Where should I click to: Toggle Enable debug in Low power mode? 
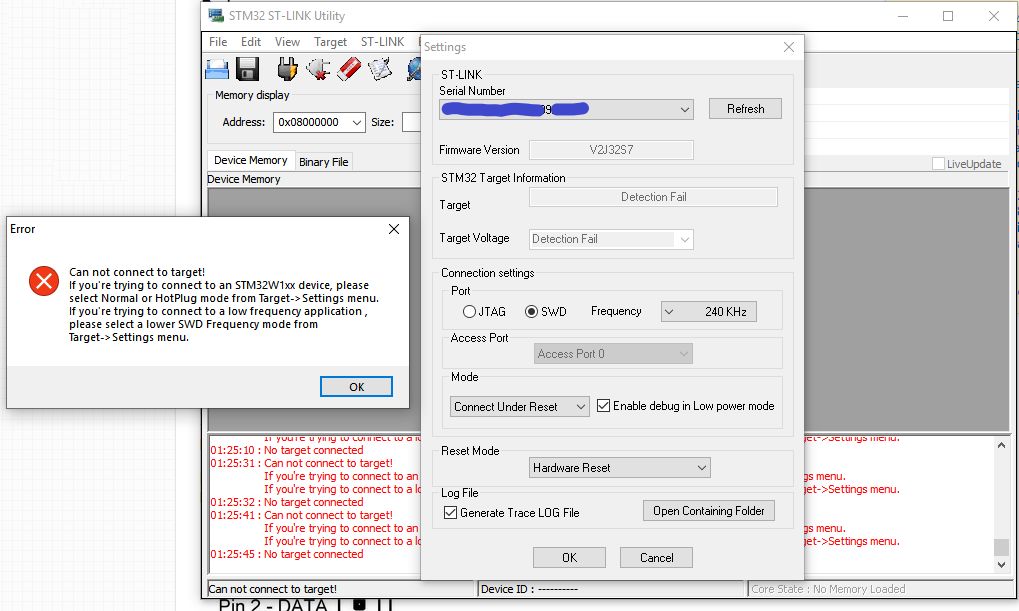coord(603,406)
